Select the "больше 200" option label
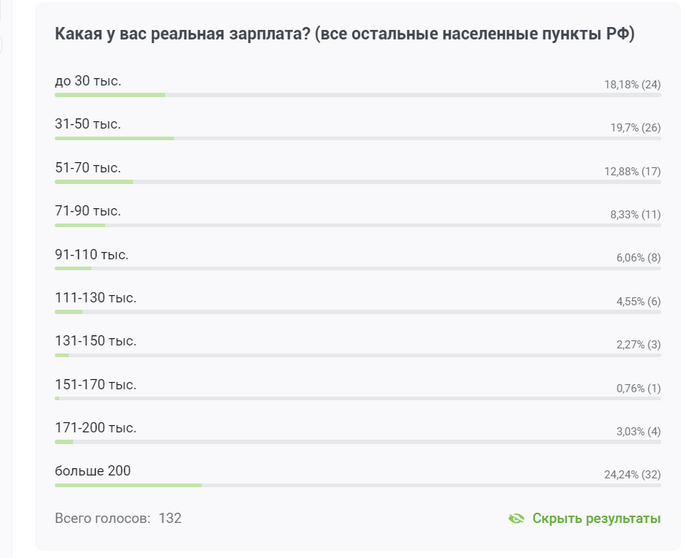 (93, 471)
